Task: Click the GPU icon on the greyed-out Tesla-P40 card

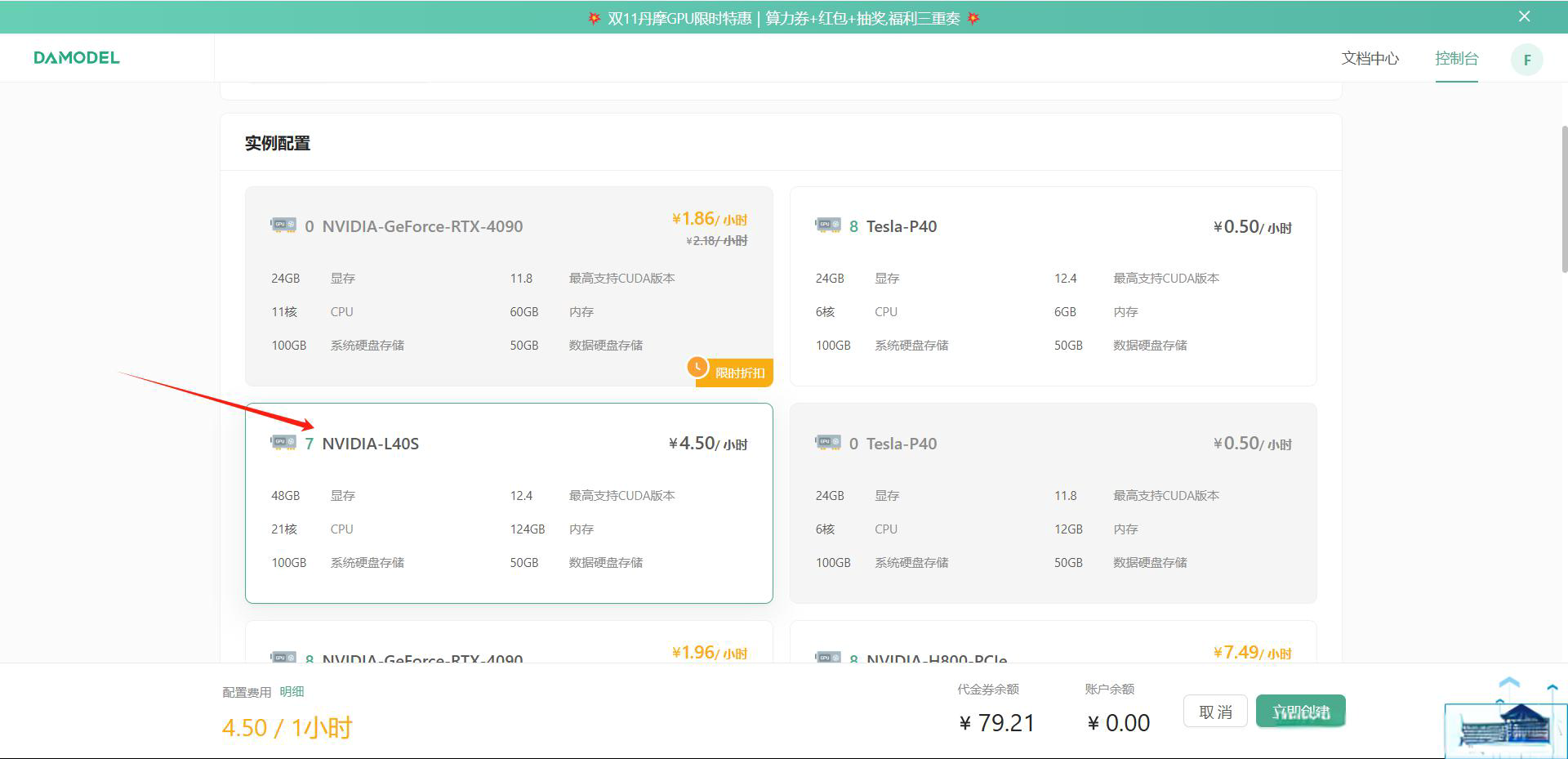Action: click(x=827, y=443)
